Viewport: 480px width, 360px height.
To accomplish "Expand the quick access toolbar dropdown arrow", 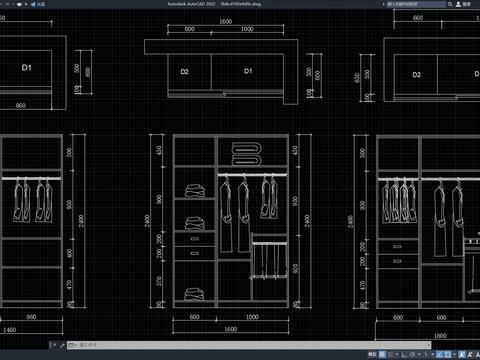I will click(x=26, y=4).
